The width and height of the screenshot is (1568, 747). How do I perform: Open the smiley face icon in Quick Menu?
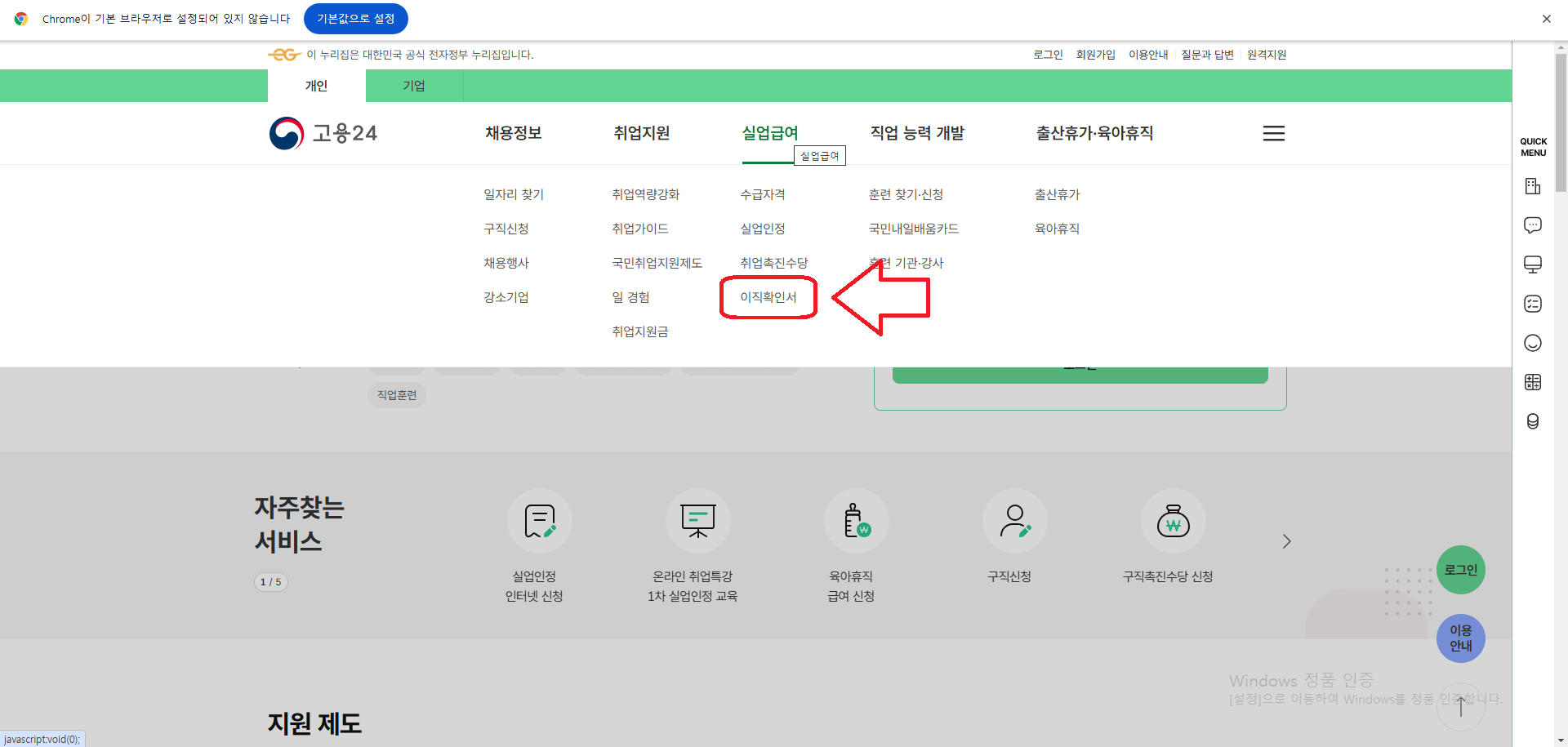coord(1533,343)
